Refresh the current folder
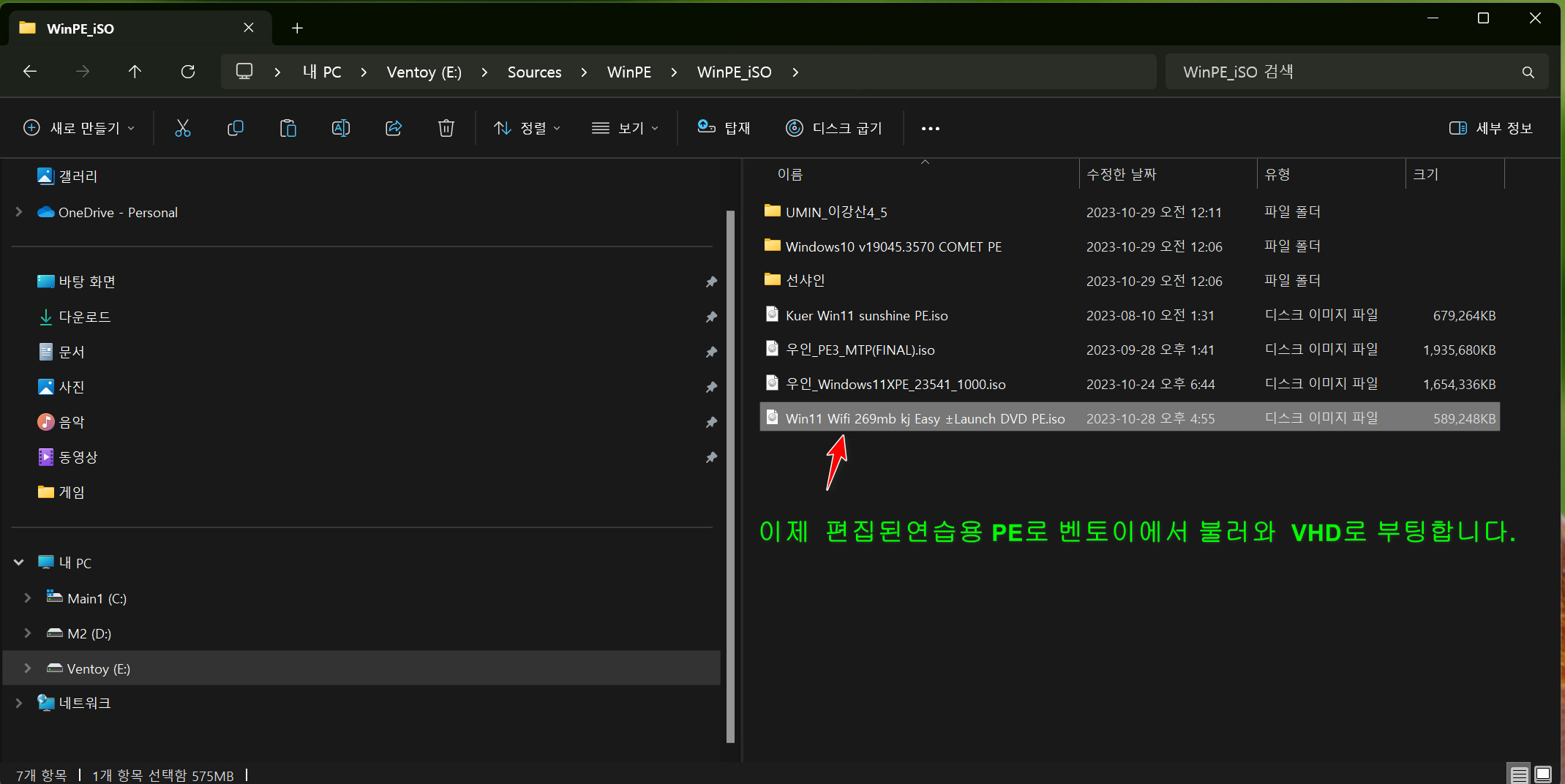The width and height of the screenshot is (1565, 784). click(x=188, y=72)
